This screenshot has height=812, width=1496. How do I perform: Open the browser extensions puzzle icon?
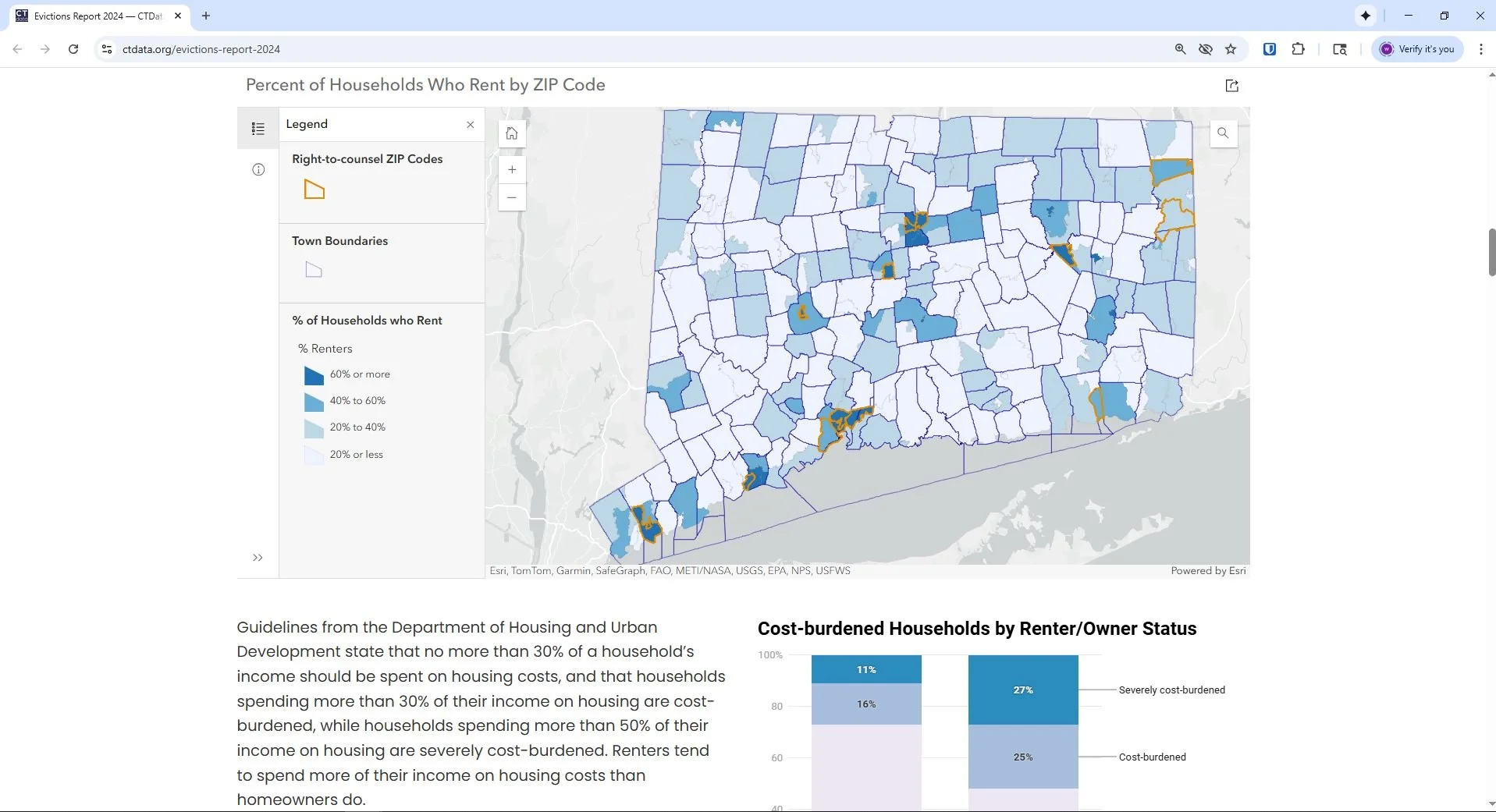[1299, 49]
